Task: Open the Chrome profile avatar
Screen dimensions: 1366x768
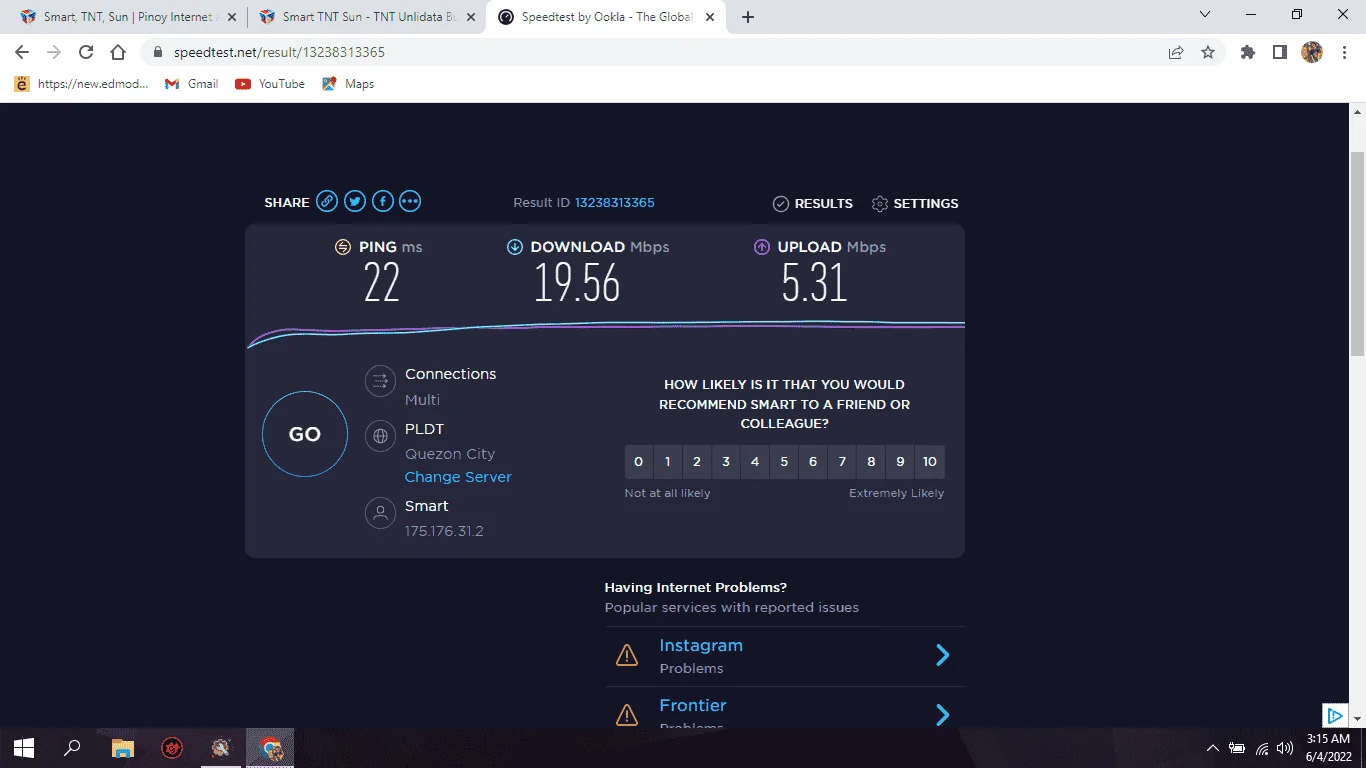Action: (1312, 52)
